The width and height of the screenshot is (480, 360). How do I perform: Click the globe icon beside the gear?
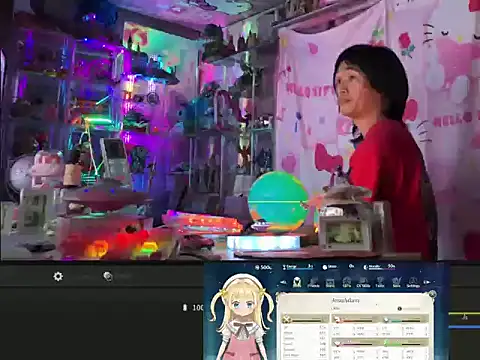(x=108, y=276)
